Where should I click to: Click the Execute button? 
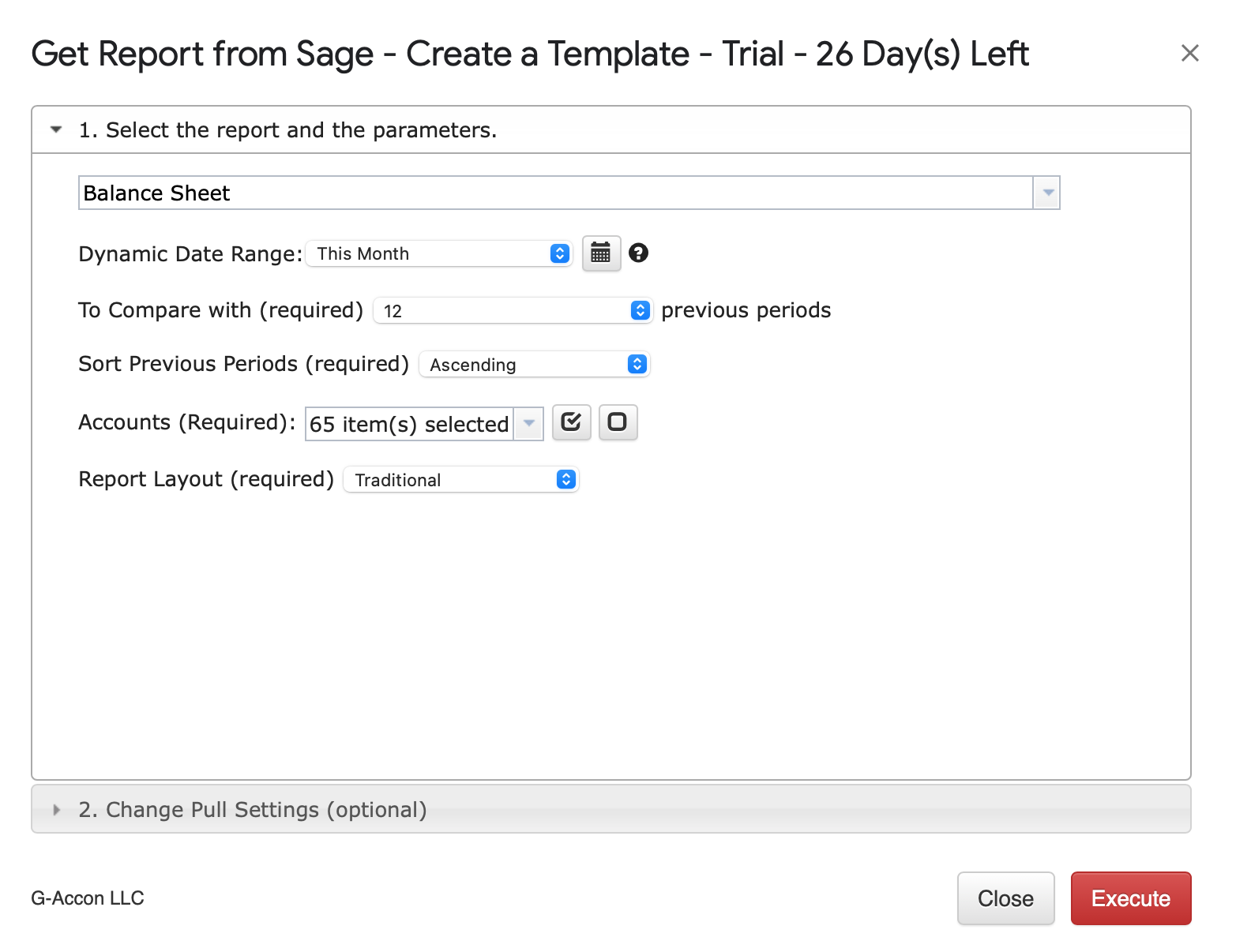(1130, 898)
